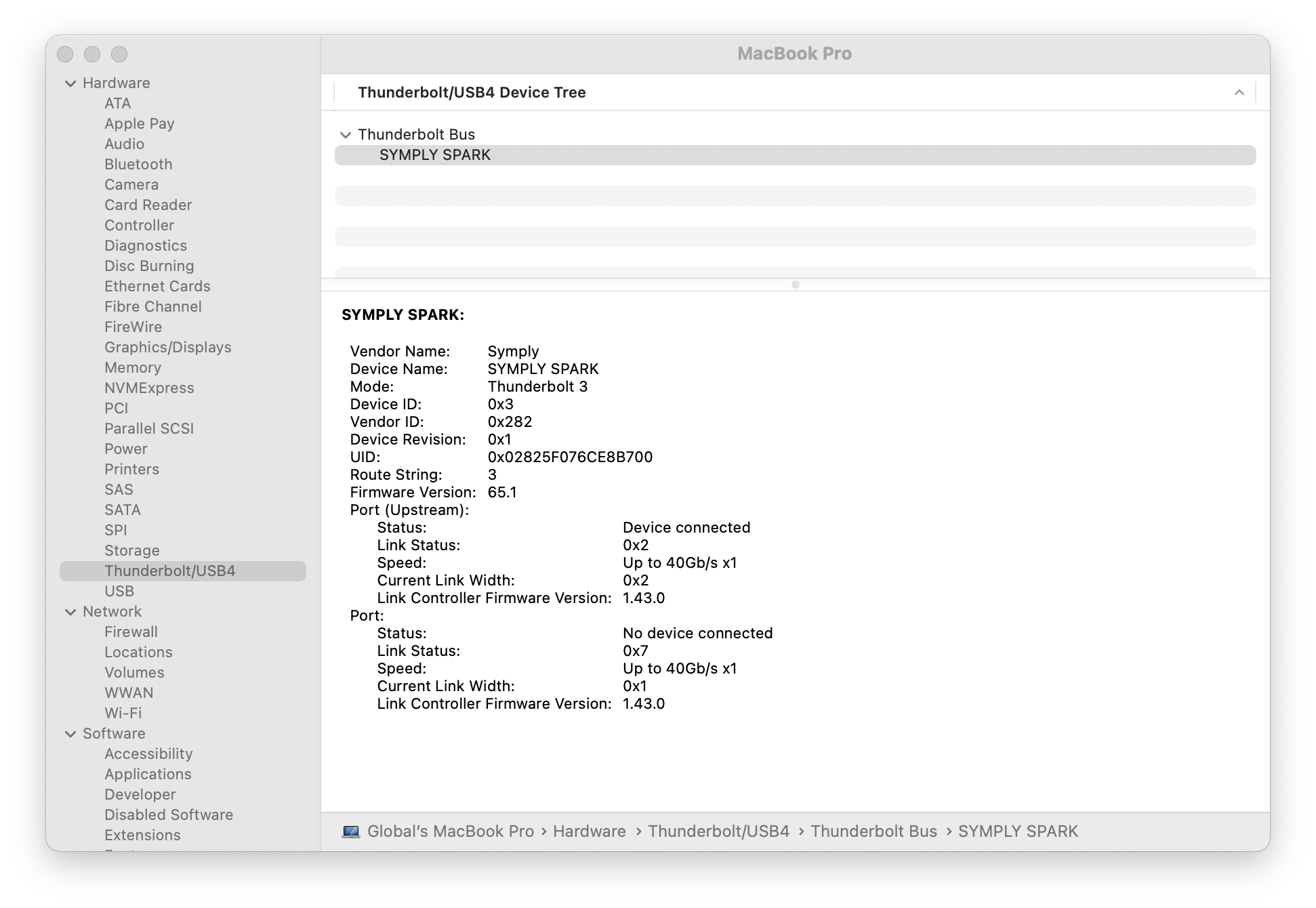The height and width of the screenshot is (908, 1316).
Task: Click Hardware in the bottom path bar
Action: (x=589, y=831)
